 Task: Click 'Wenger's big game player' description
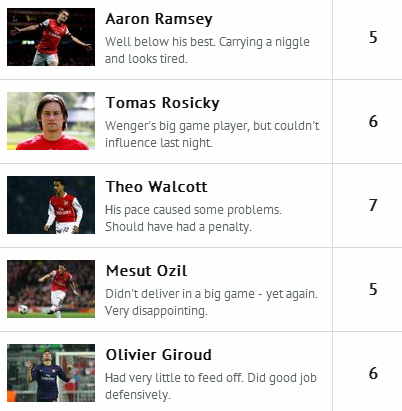[x=177, y=126]
